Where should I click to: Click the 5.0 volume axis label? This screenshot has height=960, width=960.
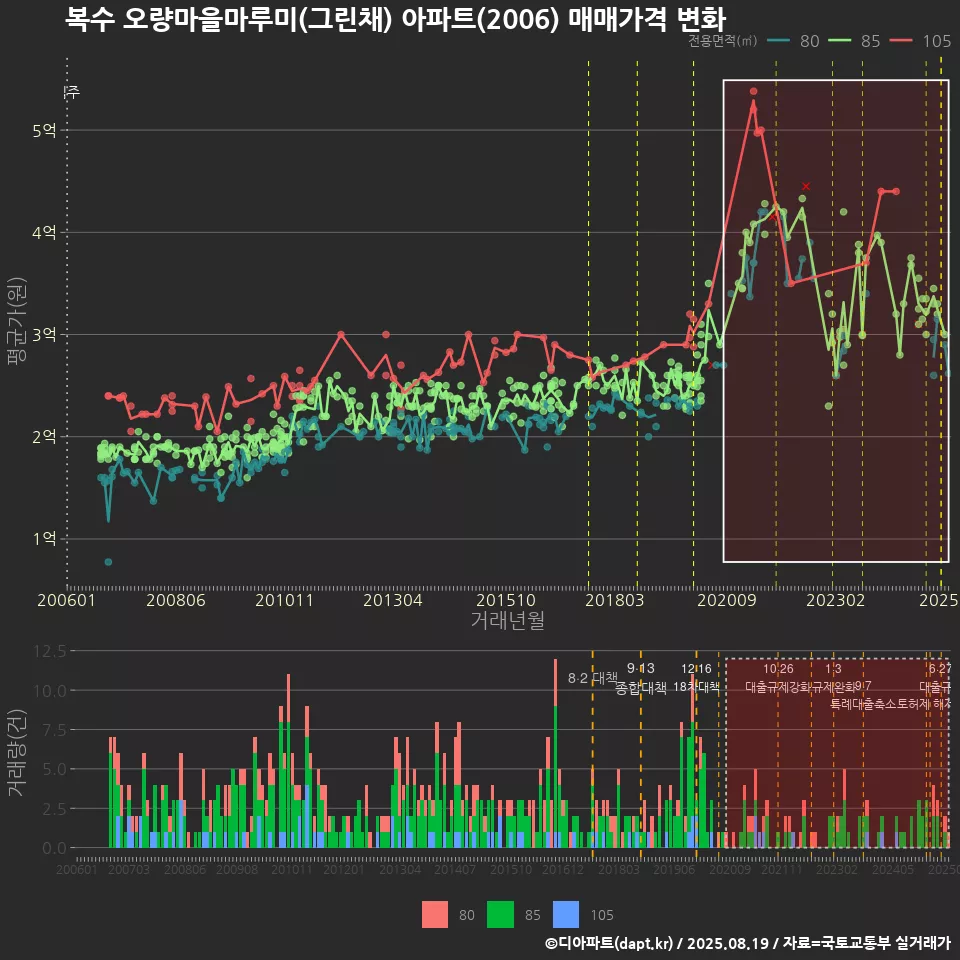pyautogui.click(x=55, y=769)
